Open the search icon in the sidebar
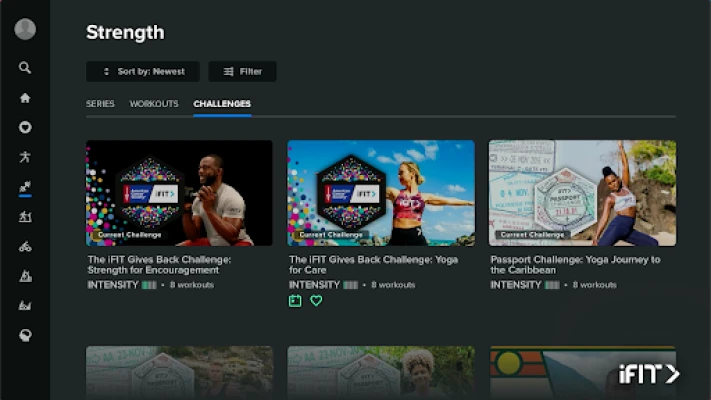 point(25,68)
